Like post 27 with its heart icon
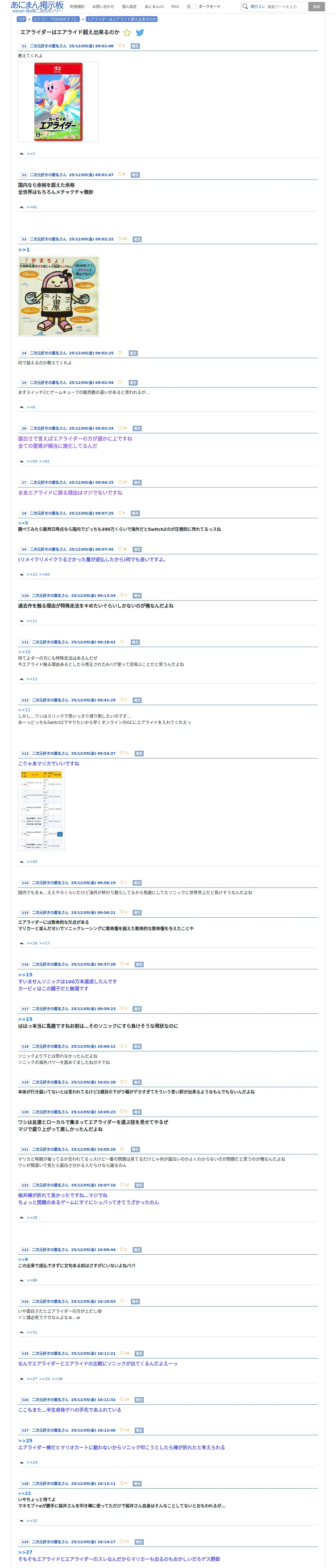 point(122,1431)
